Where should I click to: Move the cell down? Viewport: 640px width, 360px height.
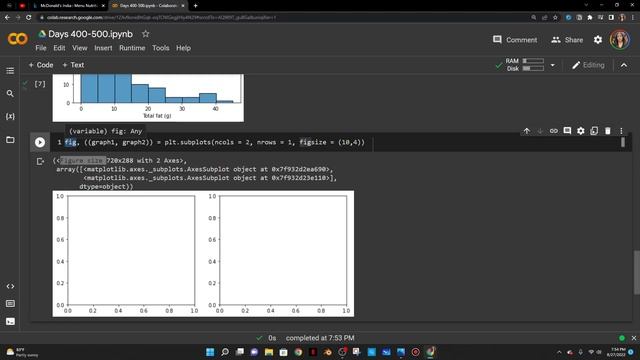click(540, 131)
